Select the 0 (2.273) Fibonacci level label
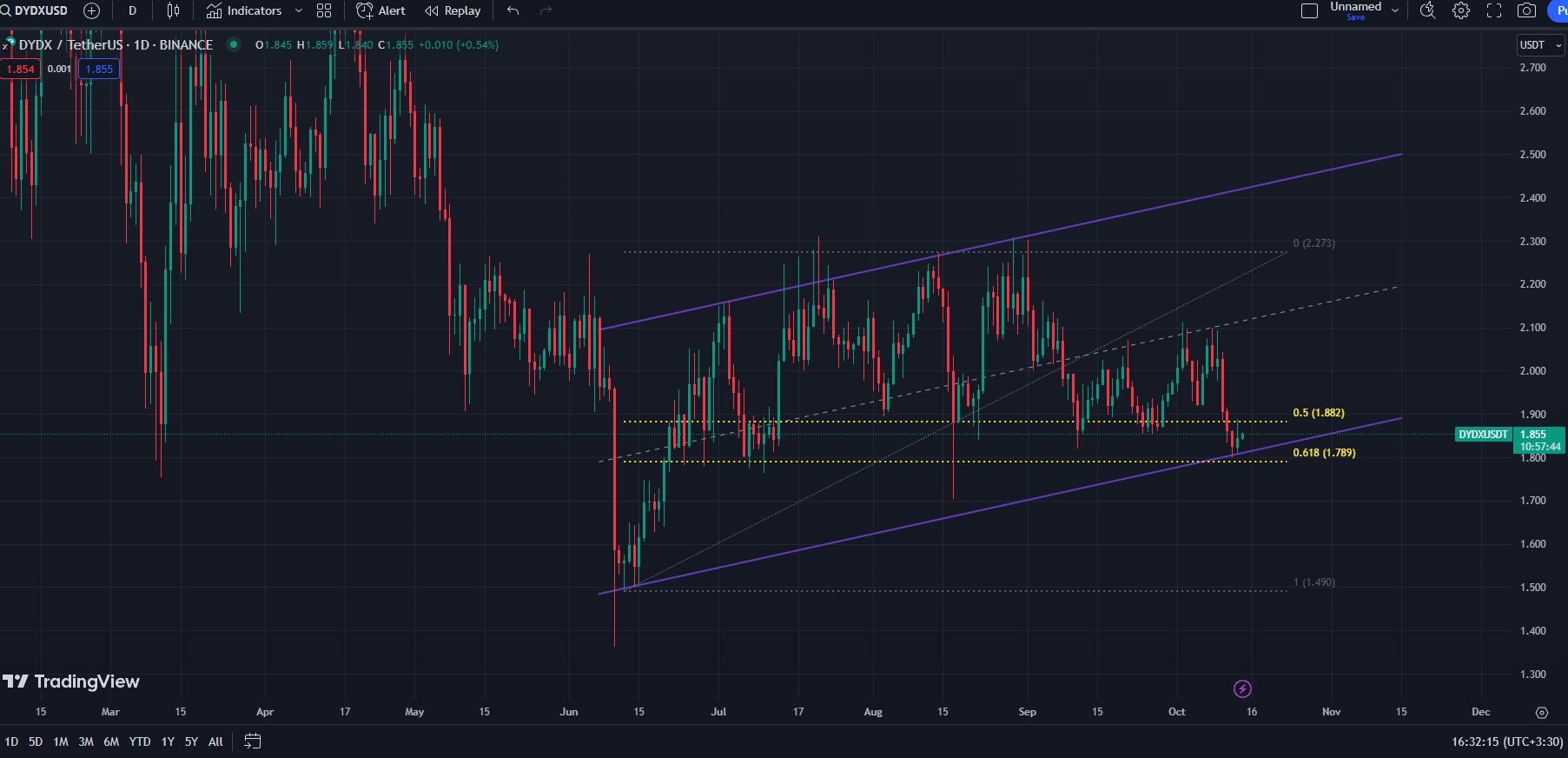The image size is (1568, 758). pos(1313,243)
